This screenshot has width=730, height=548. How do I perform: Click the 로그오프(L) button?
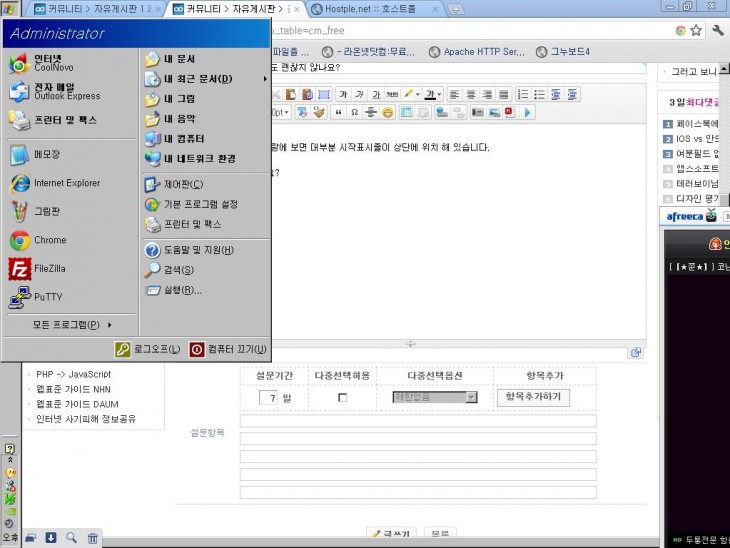(x=148, y=349)
